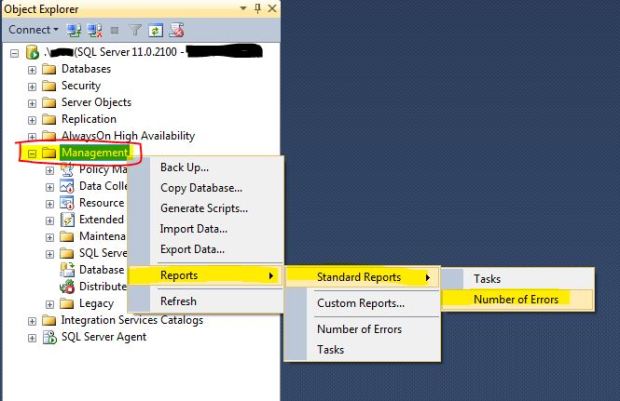Expand the Integration Services Catalogs node
Screen dimensions: 620x401
[33, 320]
